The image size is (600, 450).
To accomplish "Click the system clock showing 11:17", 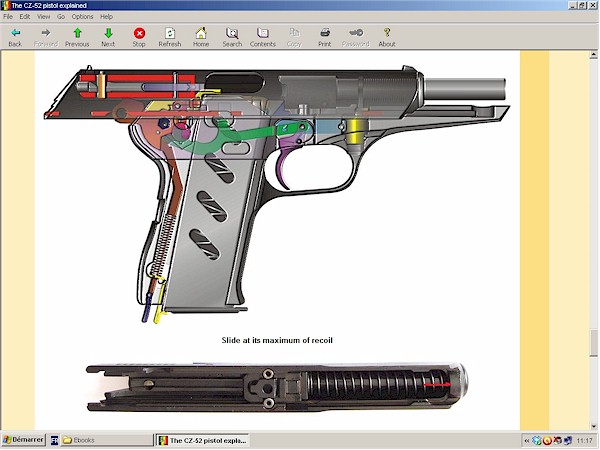I will click(584, 441).
